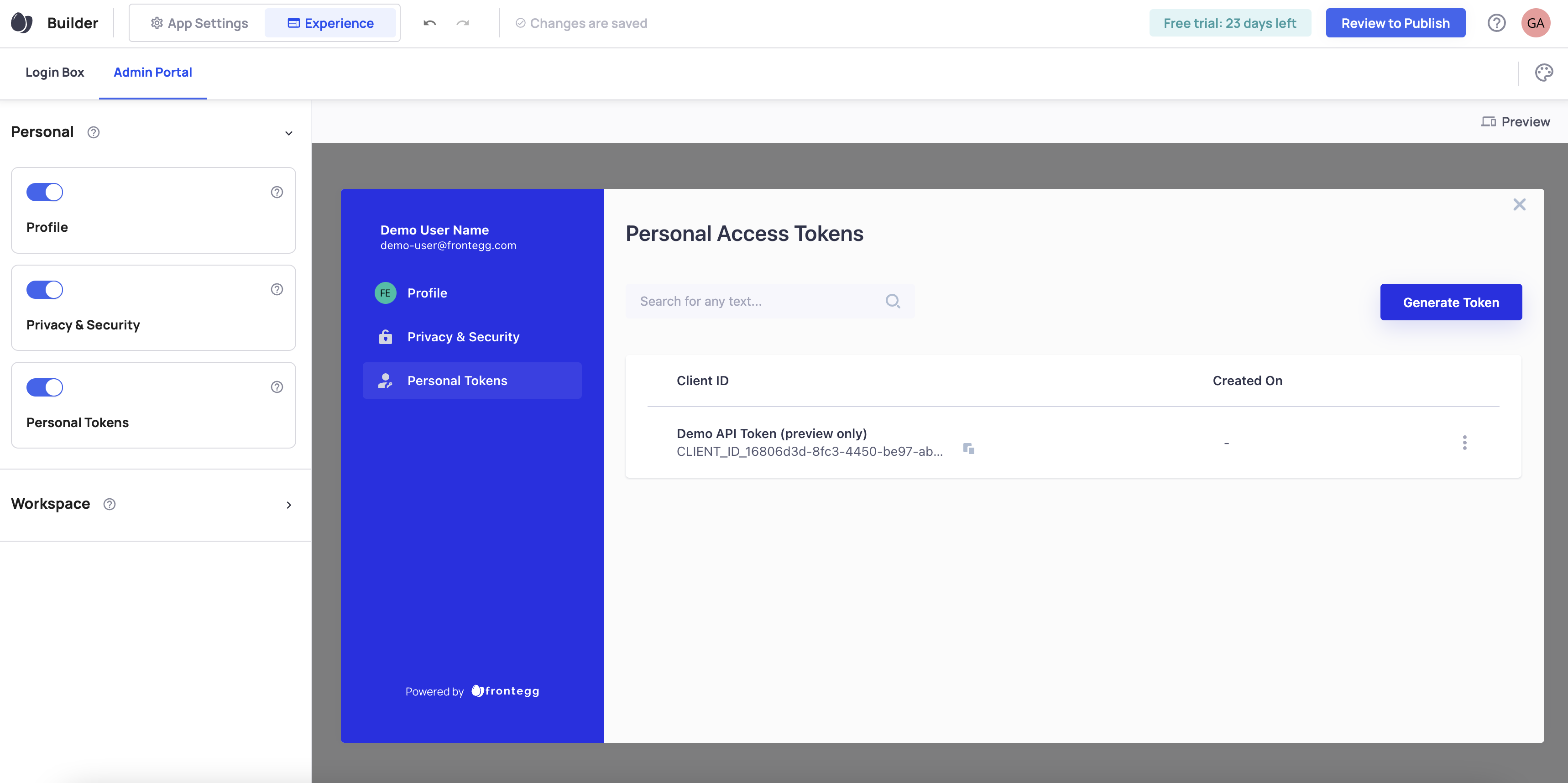Click the search magnifier icon

coord(892,301)
